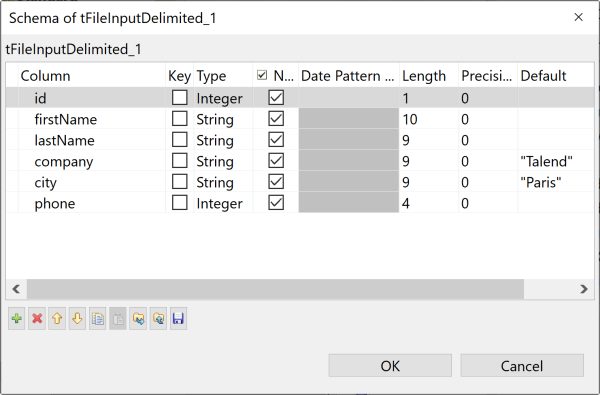This screenshot has width=600, height=395.
Task: Toggle Key checkbox for phone row
Action: click(x=179, y=203)
